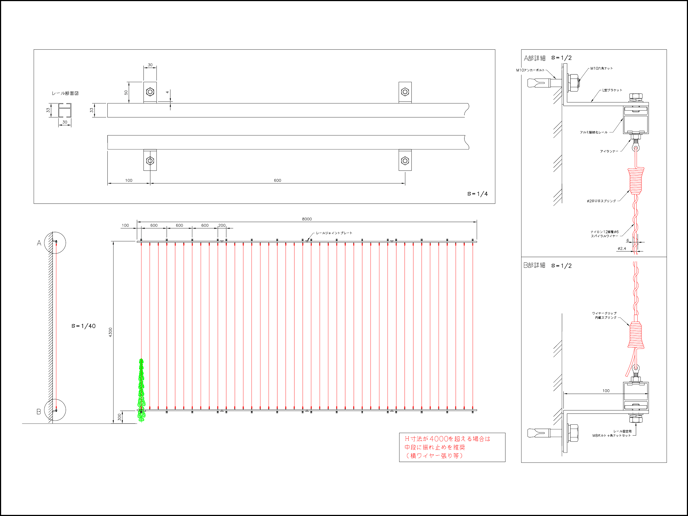Click the 'S=1/40' scale label
Viewport: 688px width, 516px height.
[83, 326]
